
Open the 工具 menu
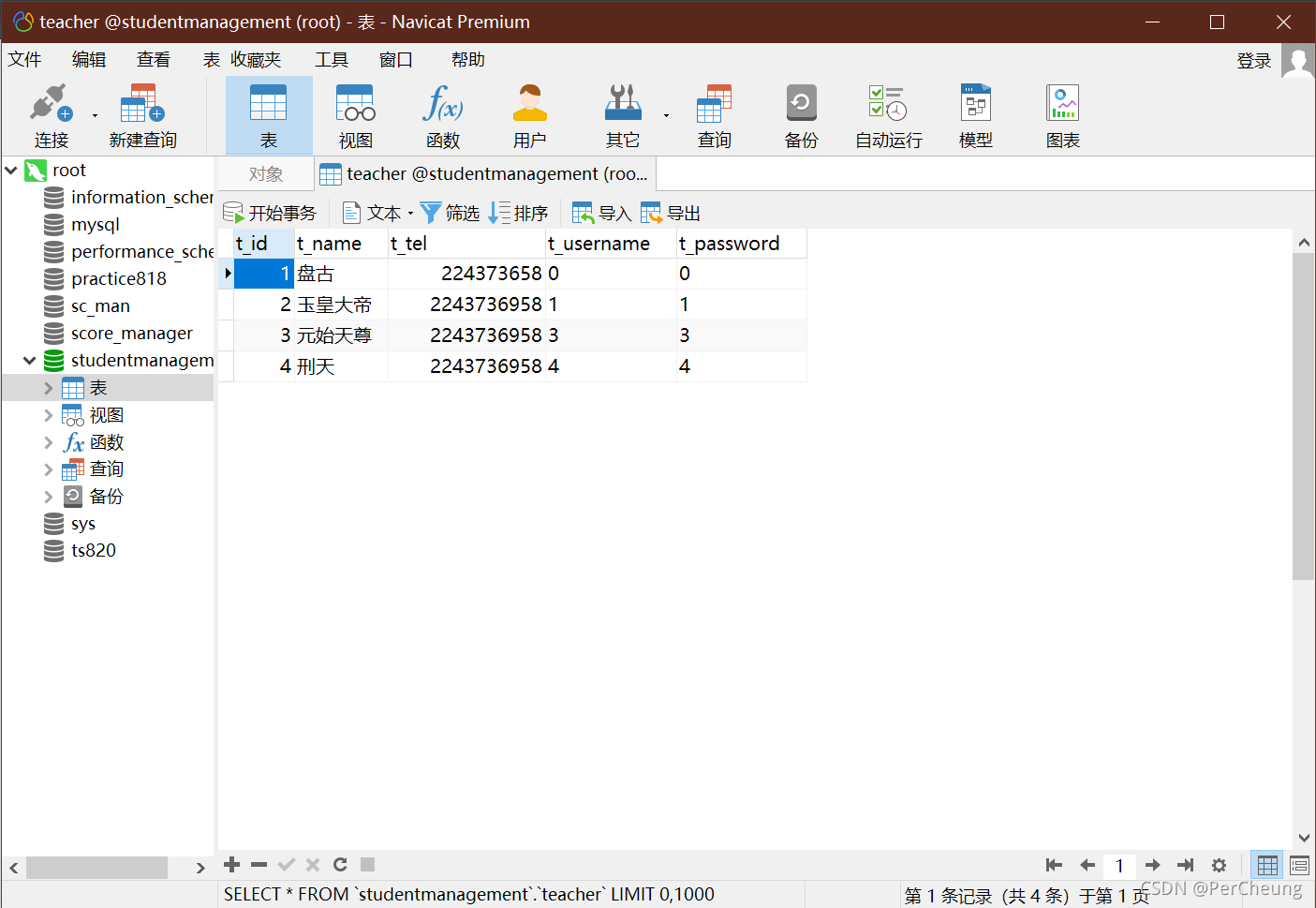pos(332,60)
